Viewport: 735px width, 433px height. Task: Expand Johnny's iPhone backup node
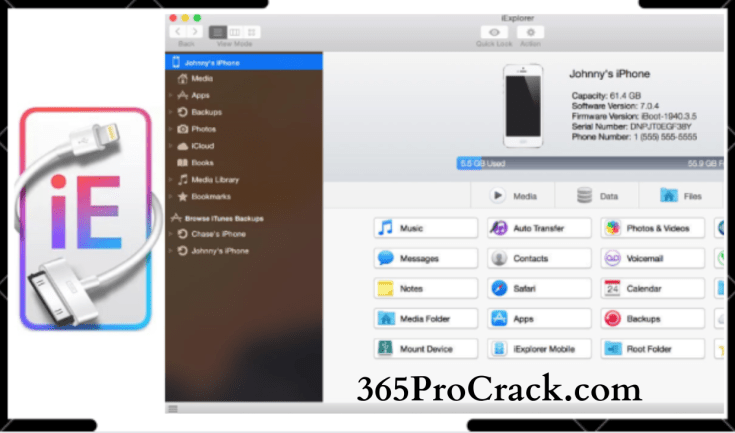pos(171,251)
